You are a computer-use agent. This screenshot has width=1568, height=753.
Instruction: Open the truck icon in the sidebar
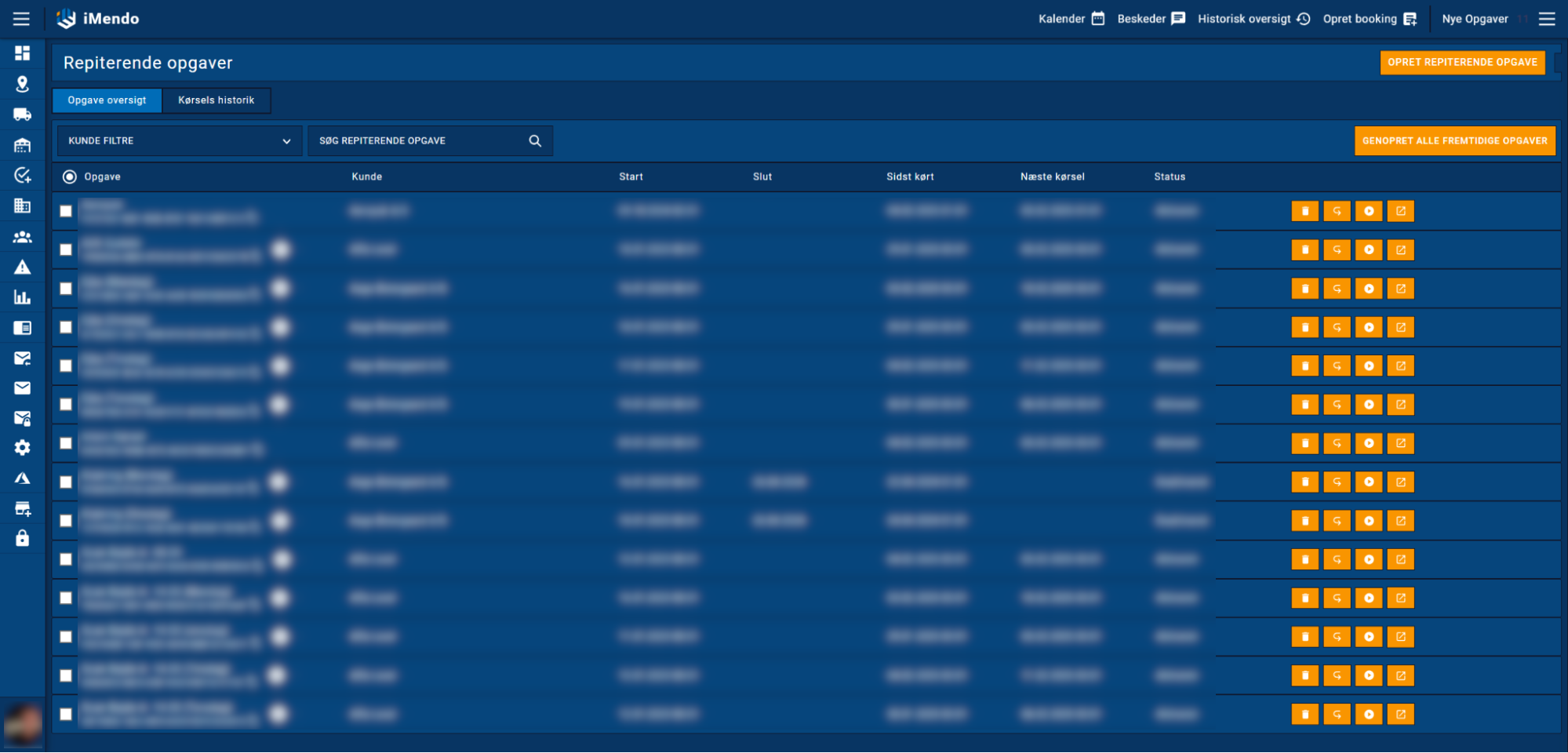tap(22, 115)
